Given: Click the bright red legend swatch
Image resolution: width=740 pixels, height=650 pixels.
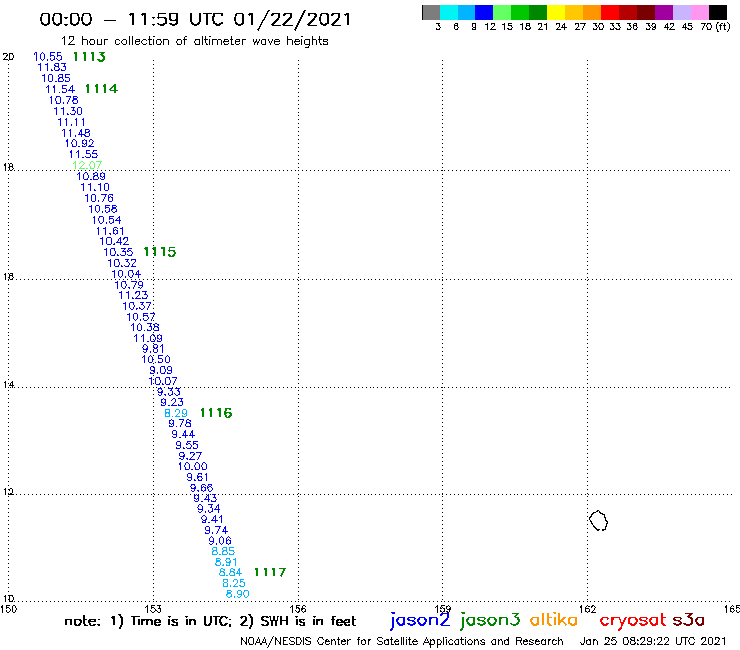Looking at the screenshot, I should [610, 12].
